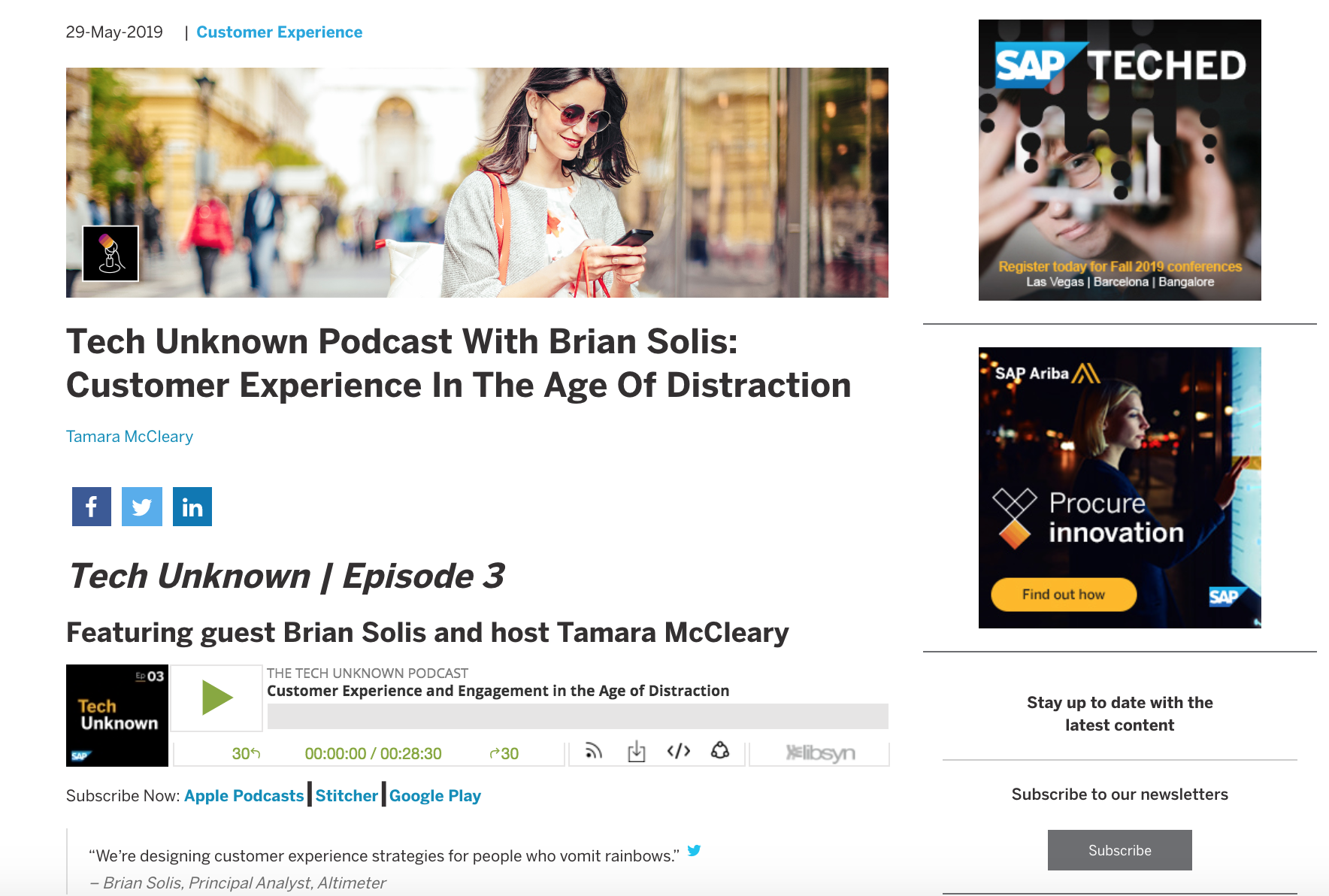Click the episode title in the player
1329x896 pixels.
click(x=498, y=691)
